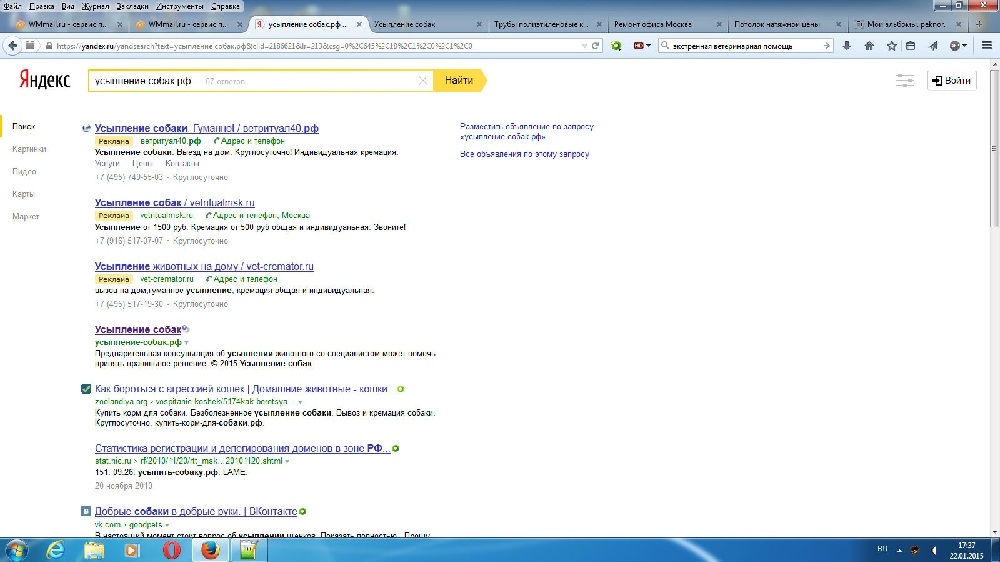Viewport: 1000px width, 562px height.
Task: Click the Home icon in Firefox toolbar
Action: [869, 46]
